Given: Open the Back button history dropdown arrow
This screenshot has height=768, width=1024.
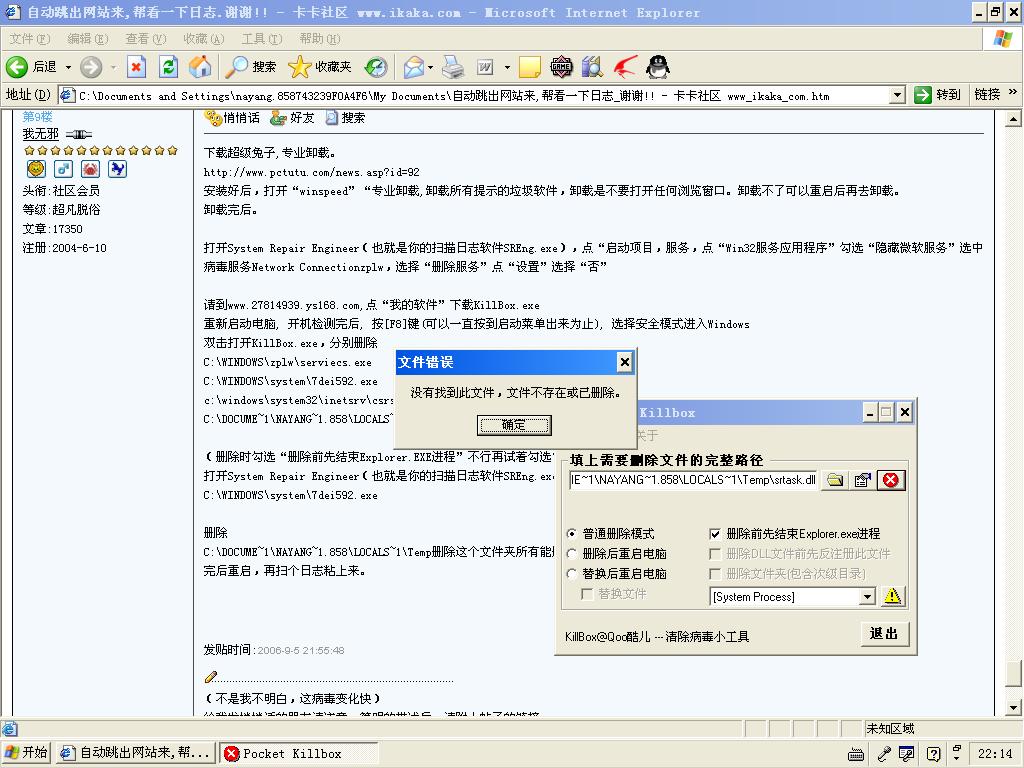Looking at the screenshot, I should click(x=68, y=67).
